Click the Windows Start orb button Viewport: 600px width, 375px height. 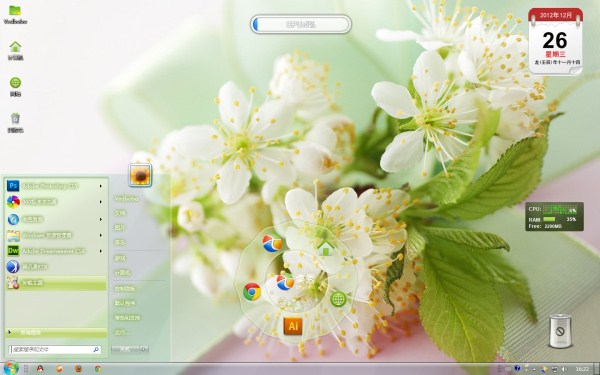pyautogui.click(x=10, y=368)
